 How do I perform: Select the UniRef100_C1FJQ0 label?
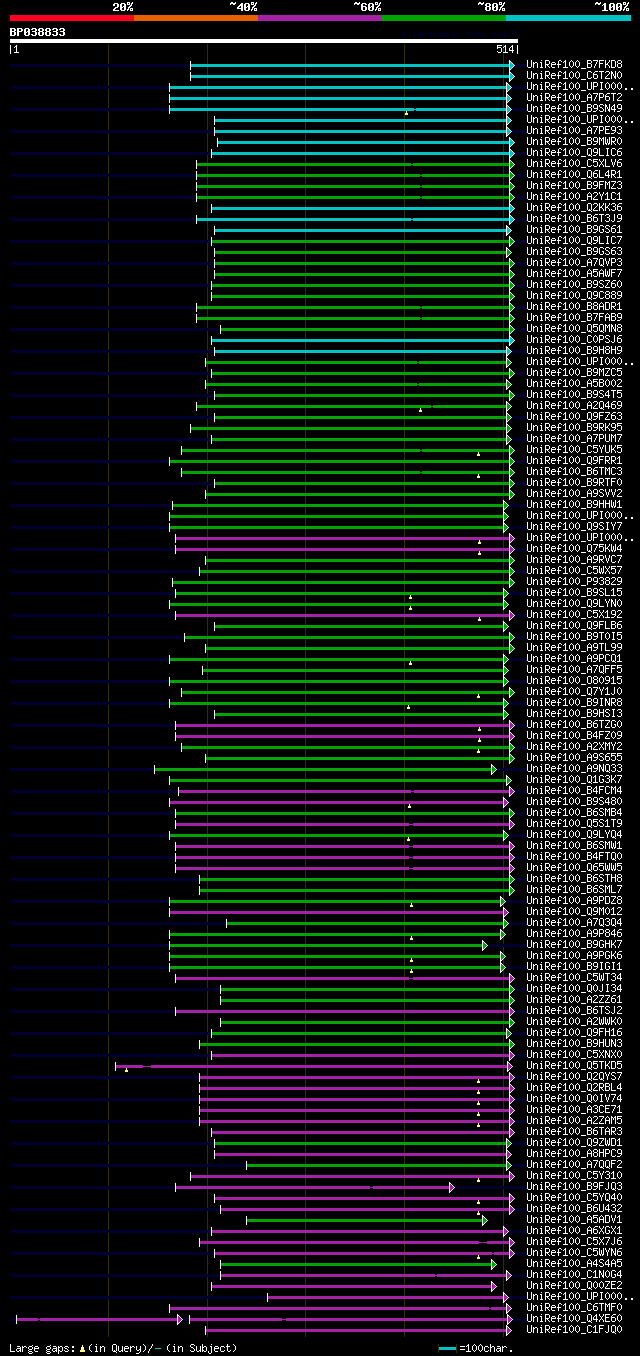click(574, 1329)
